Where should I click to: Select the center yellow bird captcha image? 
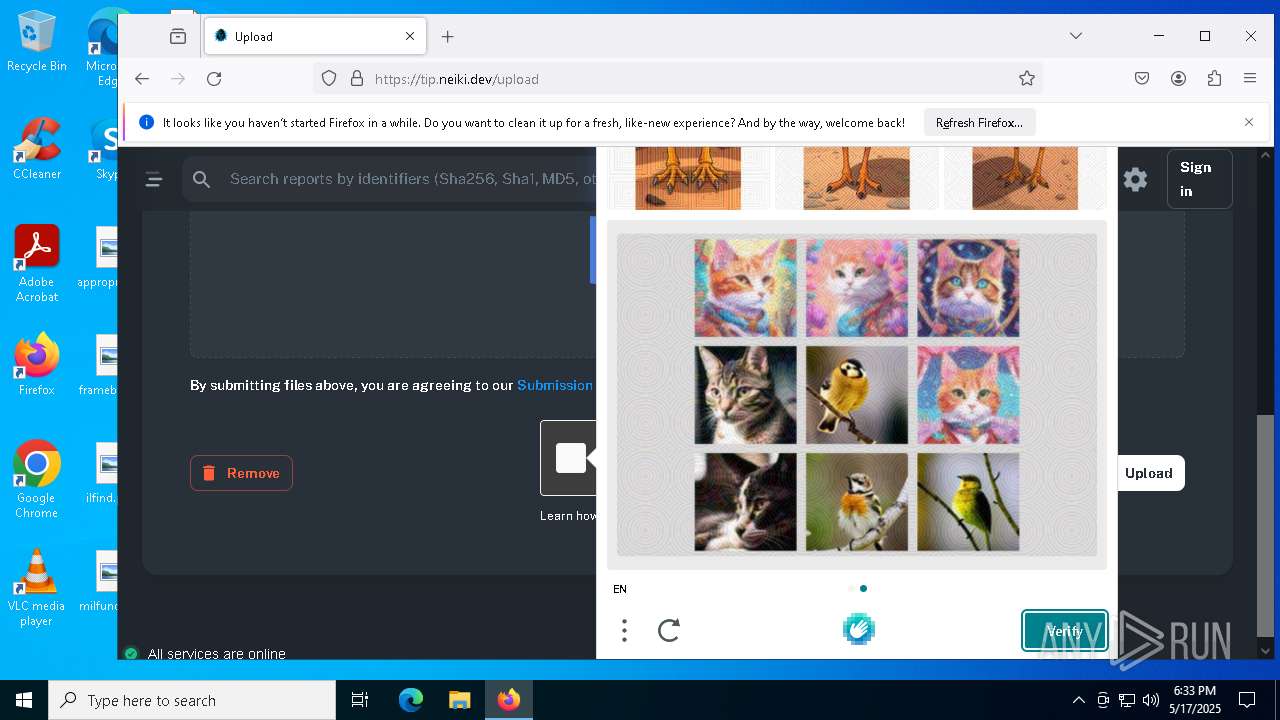click(857, 395)
